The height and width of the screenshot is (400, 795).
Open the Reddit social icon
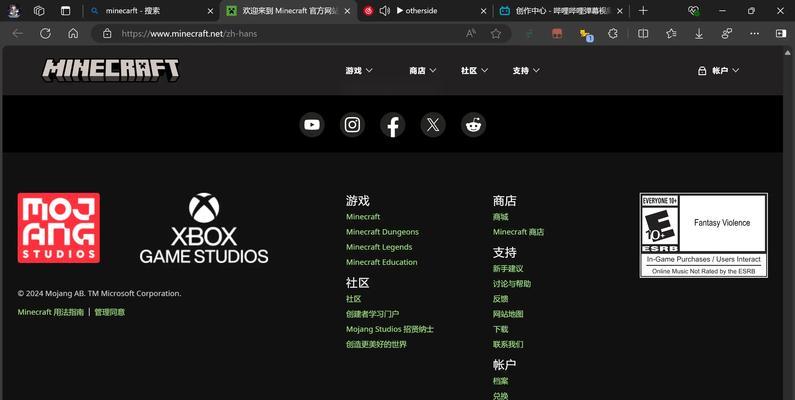pos(474,125)
